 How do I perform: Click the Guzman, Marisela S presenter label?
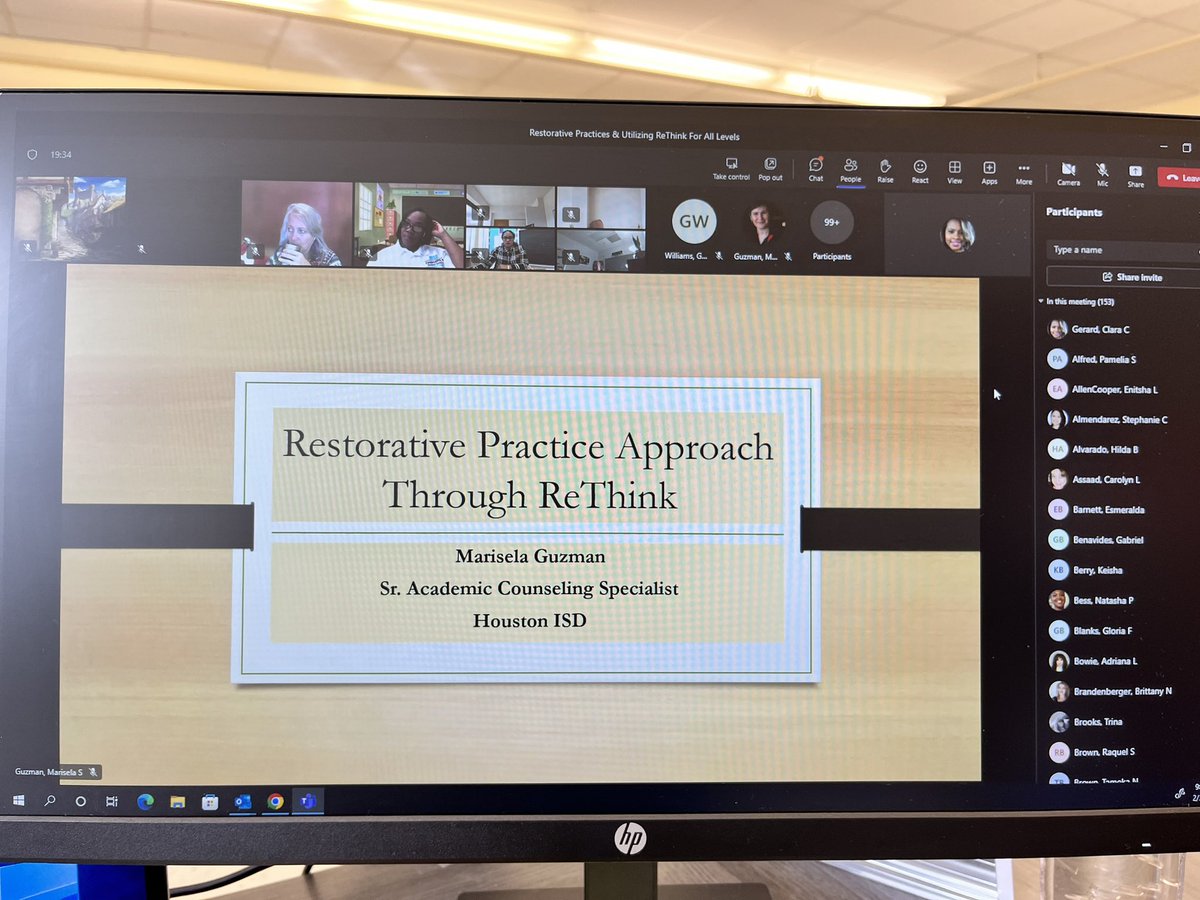57,772
